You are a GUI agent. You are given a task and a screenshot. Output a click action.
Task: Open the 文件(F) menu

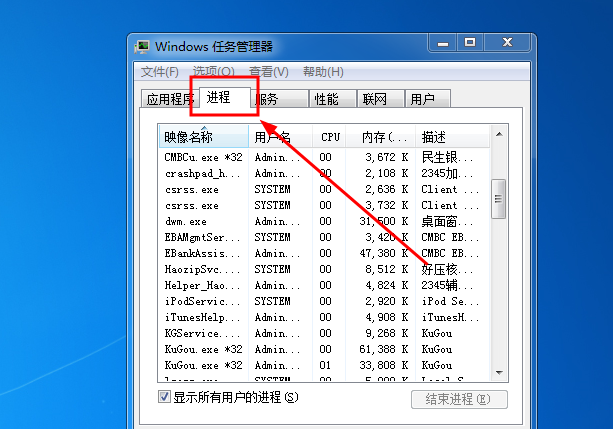tap(160, 72)
